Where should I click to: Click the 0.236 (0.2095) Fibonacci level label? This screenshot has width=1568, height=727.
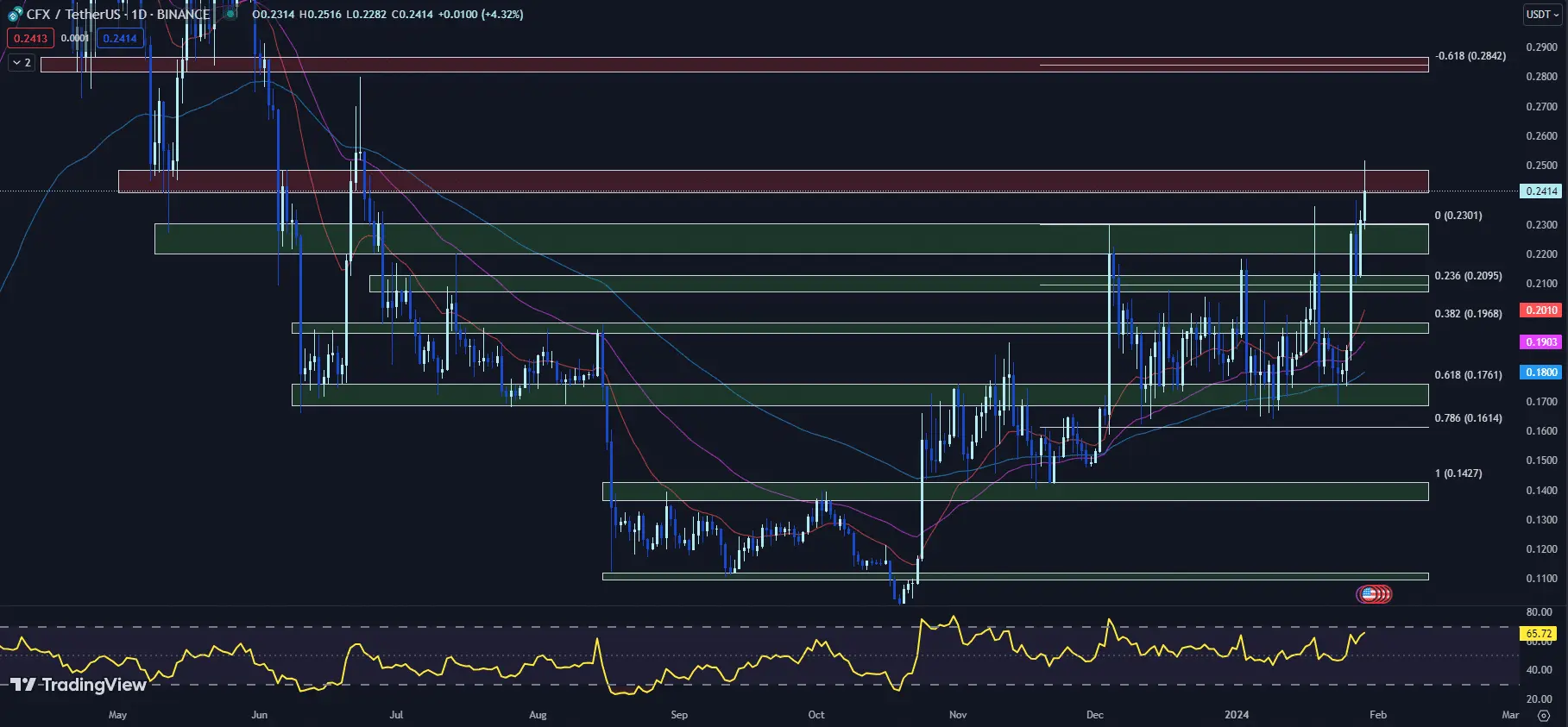[x=1468, y=276]
